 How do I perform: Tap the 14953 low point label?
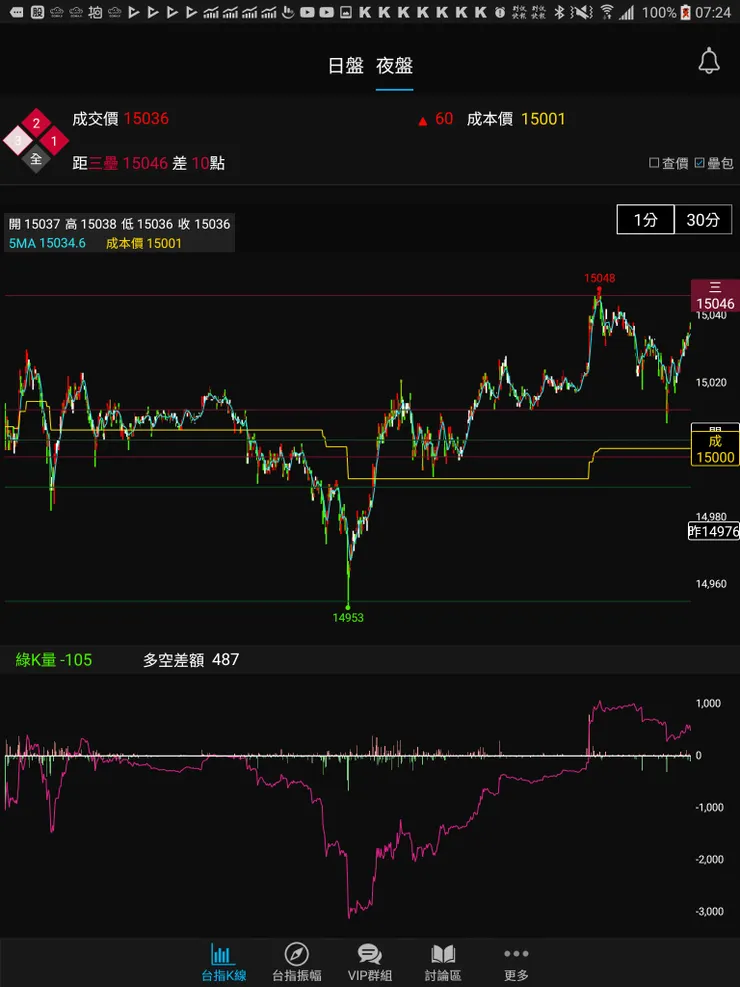pos(348,618)
